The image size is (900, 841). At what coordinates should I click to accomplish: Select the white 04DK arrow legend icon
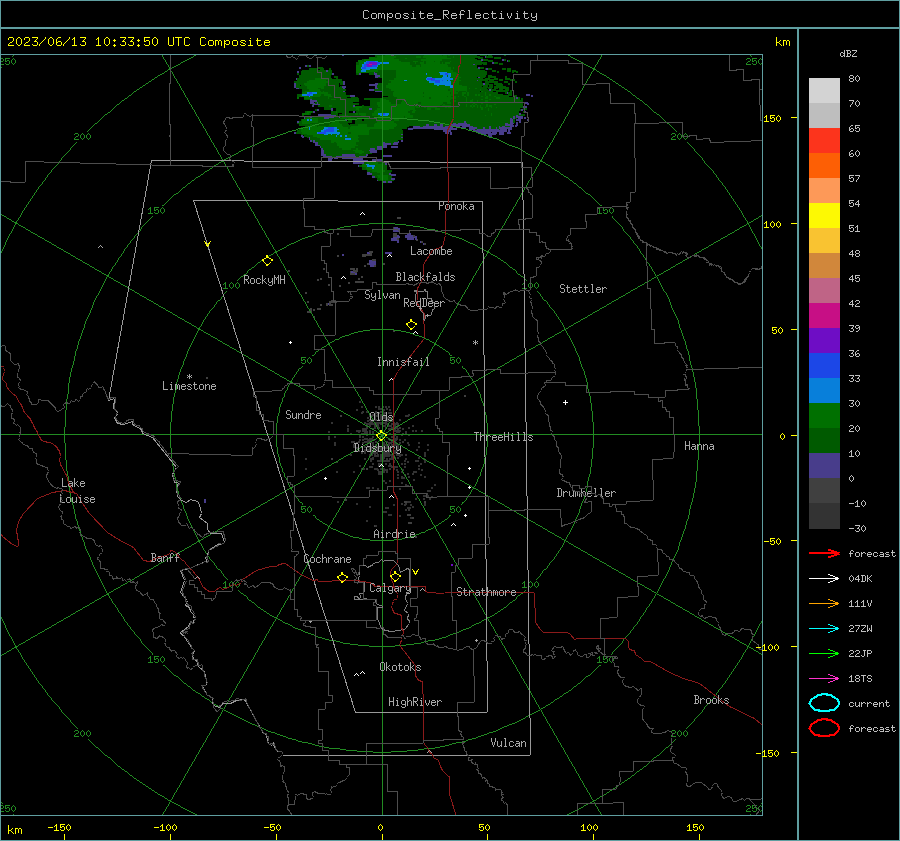point(824,578)
